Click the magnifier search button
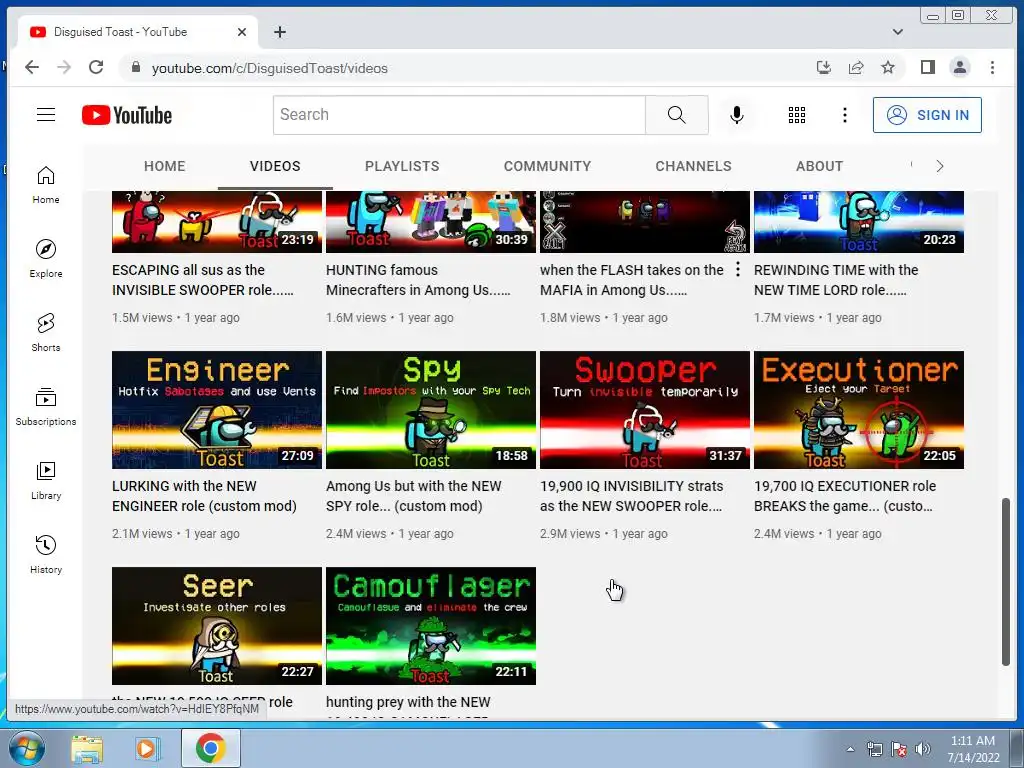The image size is (1024, 768). tap(677, 115)
